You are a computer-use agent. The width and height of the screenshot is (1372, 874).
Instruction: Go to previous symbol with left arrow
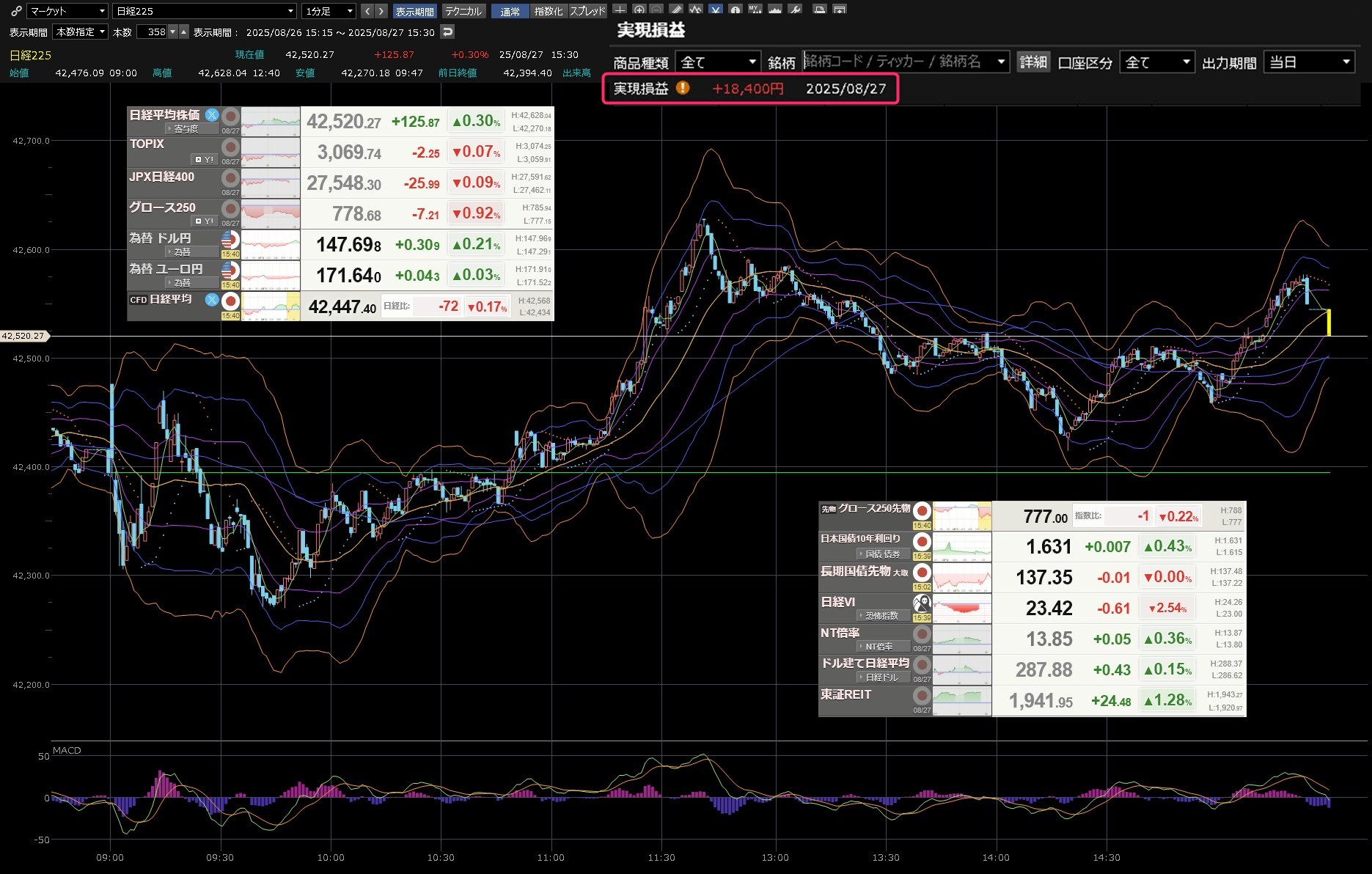(367, 11)
